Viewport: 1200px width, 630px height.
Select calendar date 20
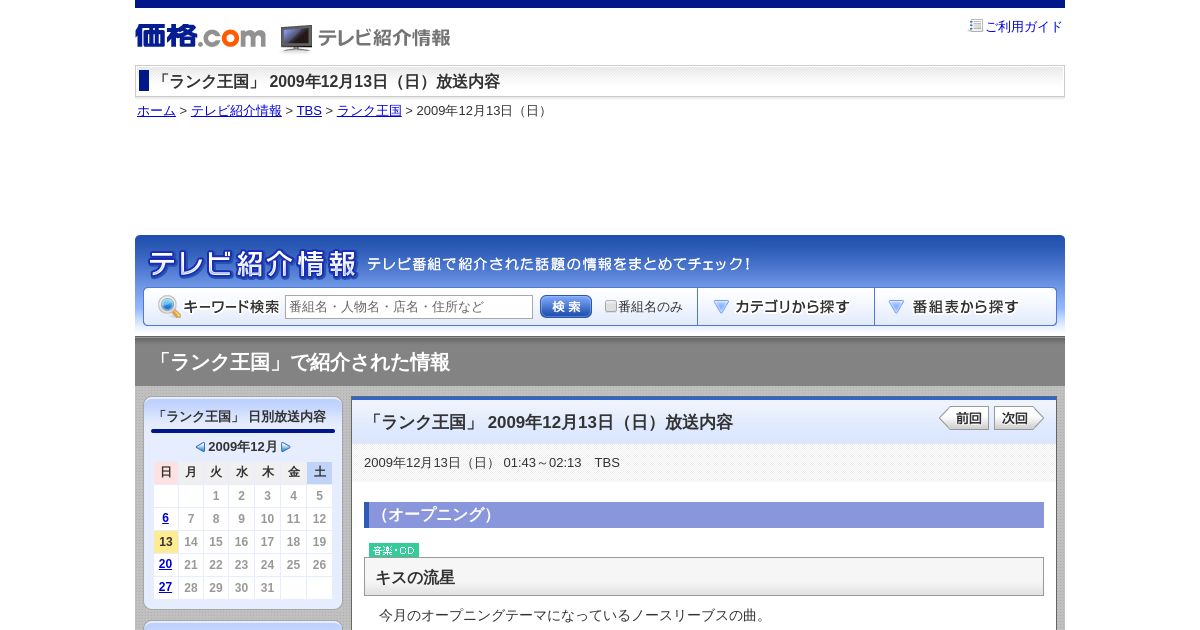coord(166,565)
